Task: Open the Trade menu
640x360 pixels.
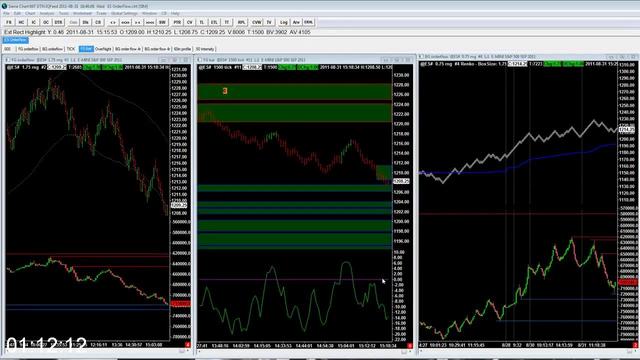Action: coord(101,13)
